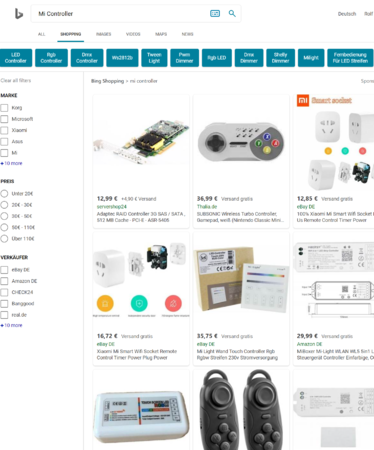Click the magnifier search icon
This screenshot has width=374, height=450.
pos(232,13)
